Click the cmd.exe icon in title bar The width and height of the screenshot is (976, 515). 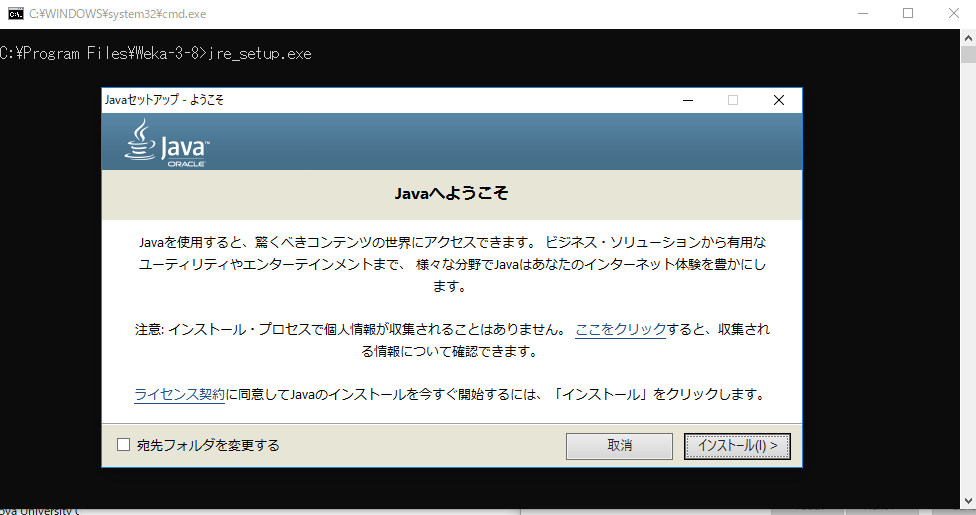(x=16, y=14)
